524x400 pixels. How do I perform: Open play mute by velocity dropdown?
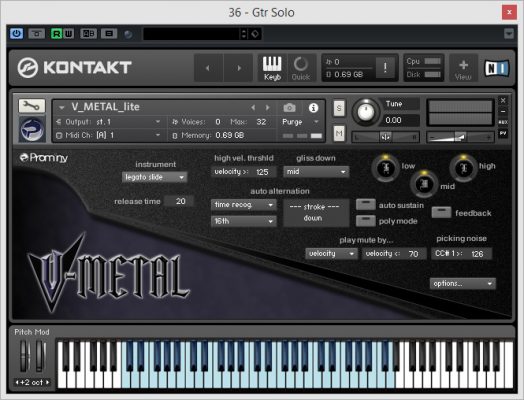coord(331,254)
